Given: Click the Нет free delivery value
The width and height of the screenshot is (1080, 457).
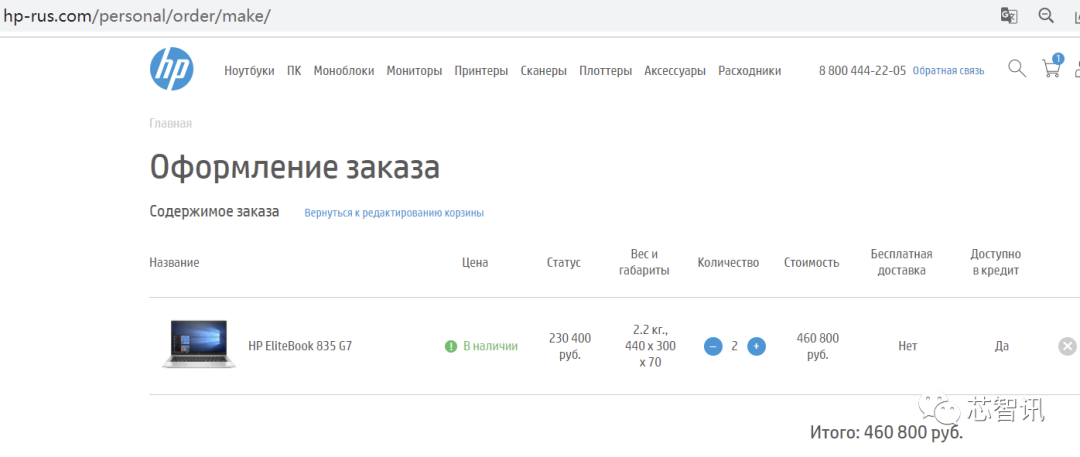Looking at the screenshot, I should coord(908,346).
